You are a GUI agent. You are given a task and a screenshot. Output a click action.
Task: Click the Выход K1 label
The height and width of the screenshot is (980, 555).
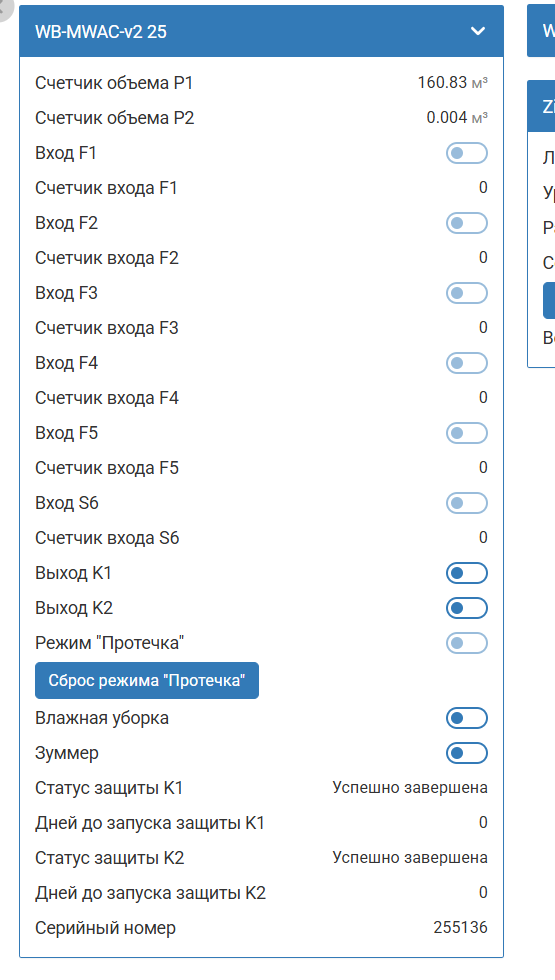point(73,573)
